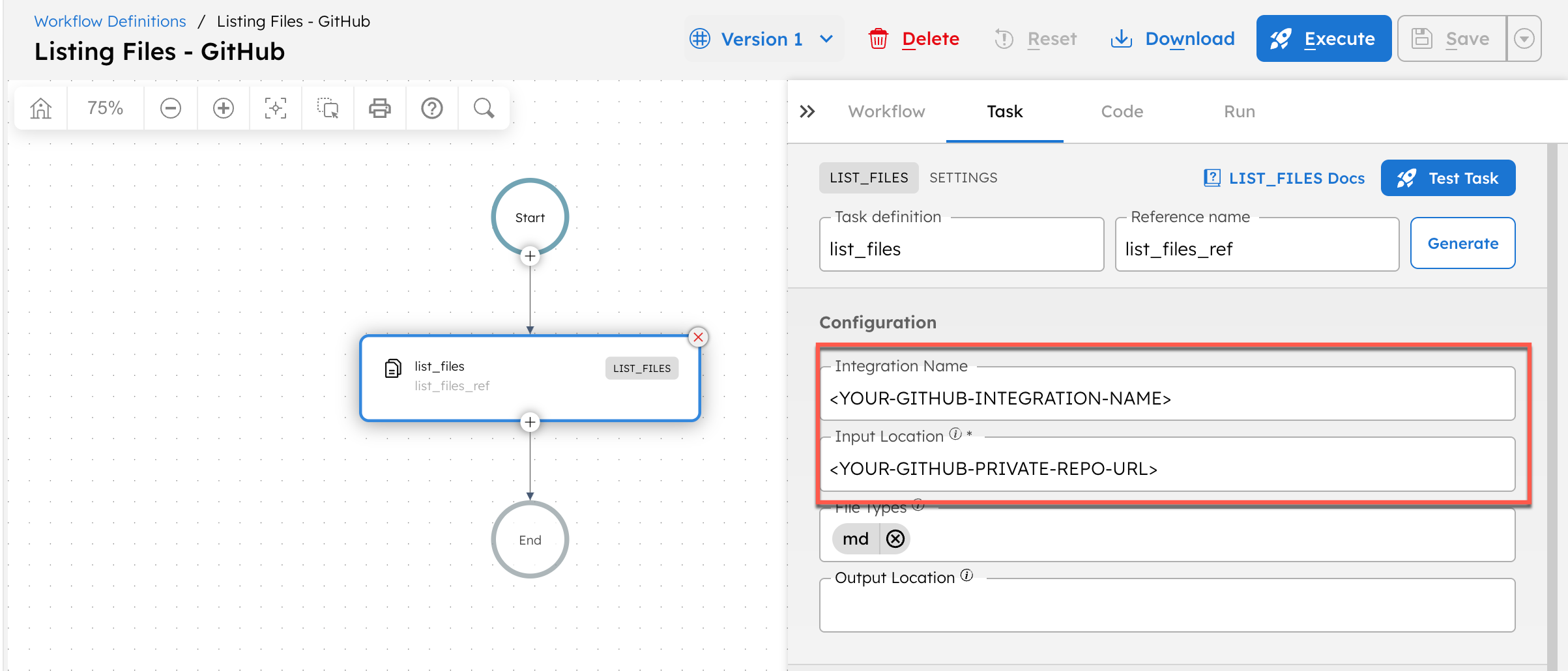This screenshot has width=1568, height=671.
Task: Expand the node below the Start circle
Action: point(530,256)
